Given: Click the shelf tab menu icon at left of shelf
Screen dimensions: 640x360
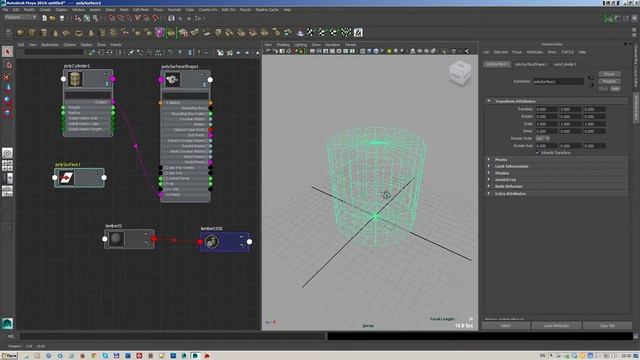Looking at the screenshot, I should coord(7,33).
